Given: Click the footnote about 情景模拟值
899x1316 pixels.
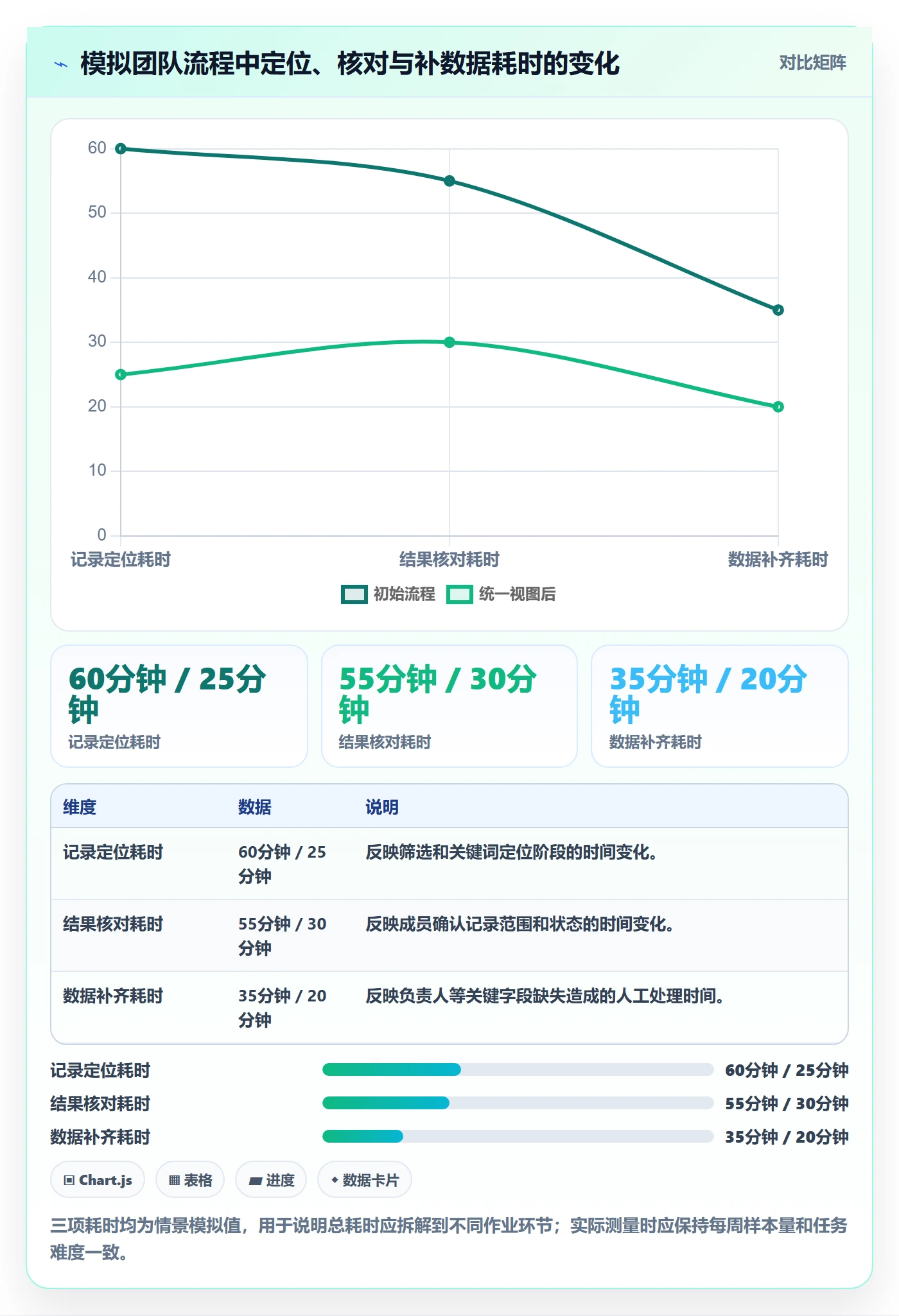Looking at the screenshot, I should (x=449, y=1239).
